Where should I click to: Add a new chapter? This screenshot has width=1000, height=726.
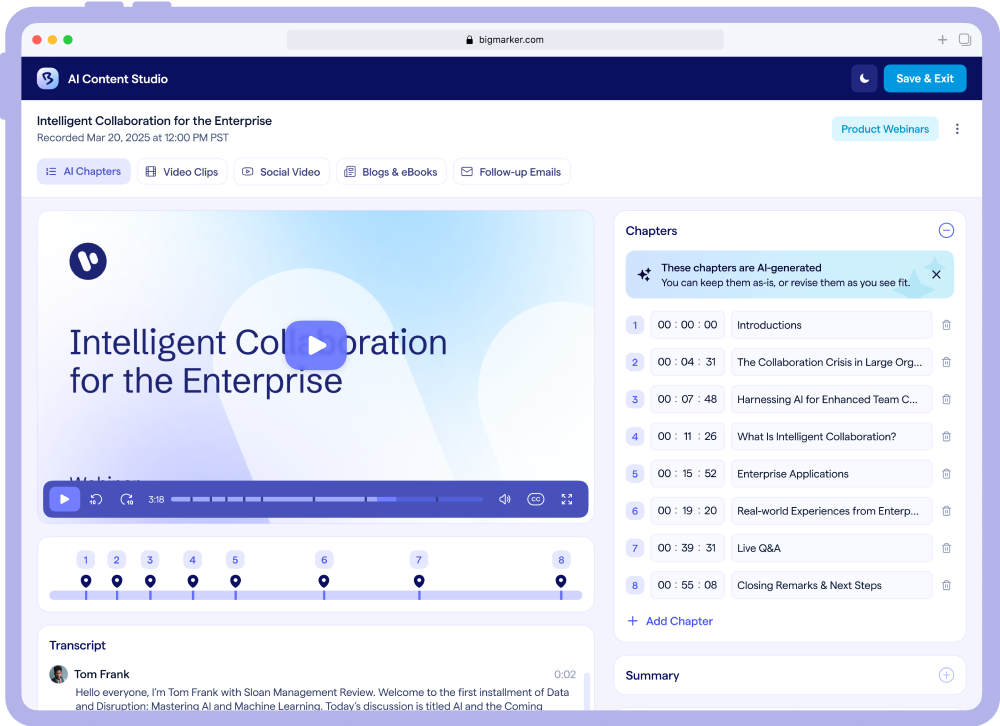pyautogui.click(x=670, y=621)
